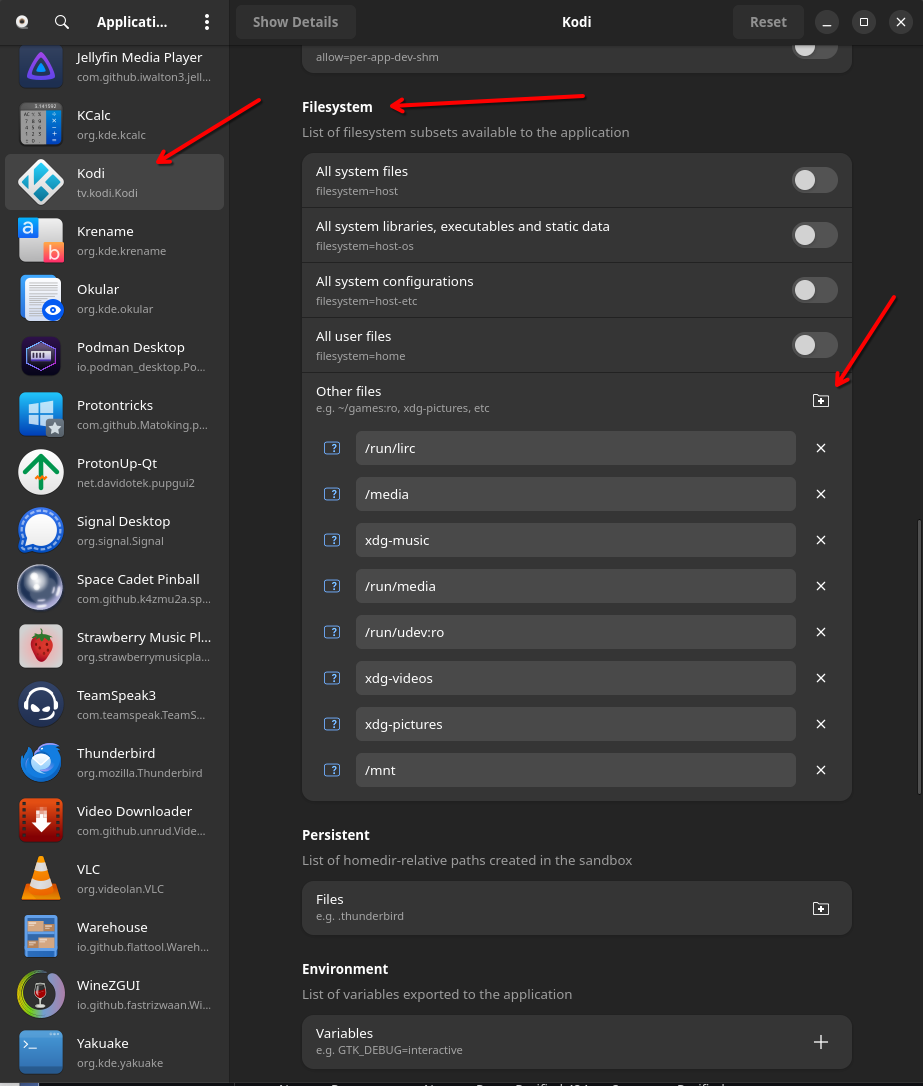Select Signal Desktop app entry
The image size is (923, 1086).
[114, 531]
